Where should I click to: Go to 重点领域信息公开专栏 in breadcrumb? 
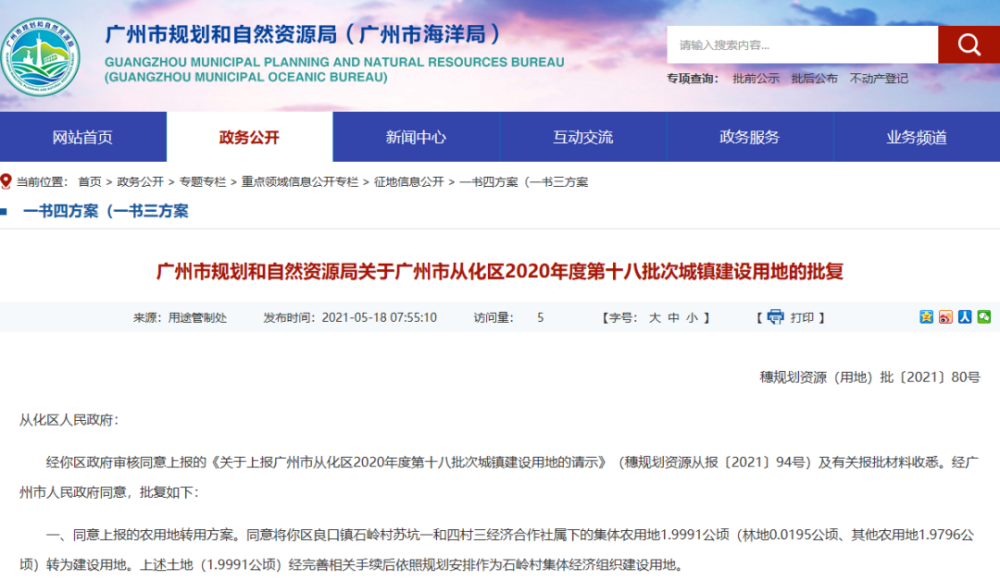pos(299,182)
